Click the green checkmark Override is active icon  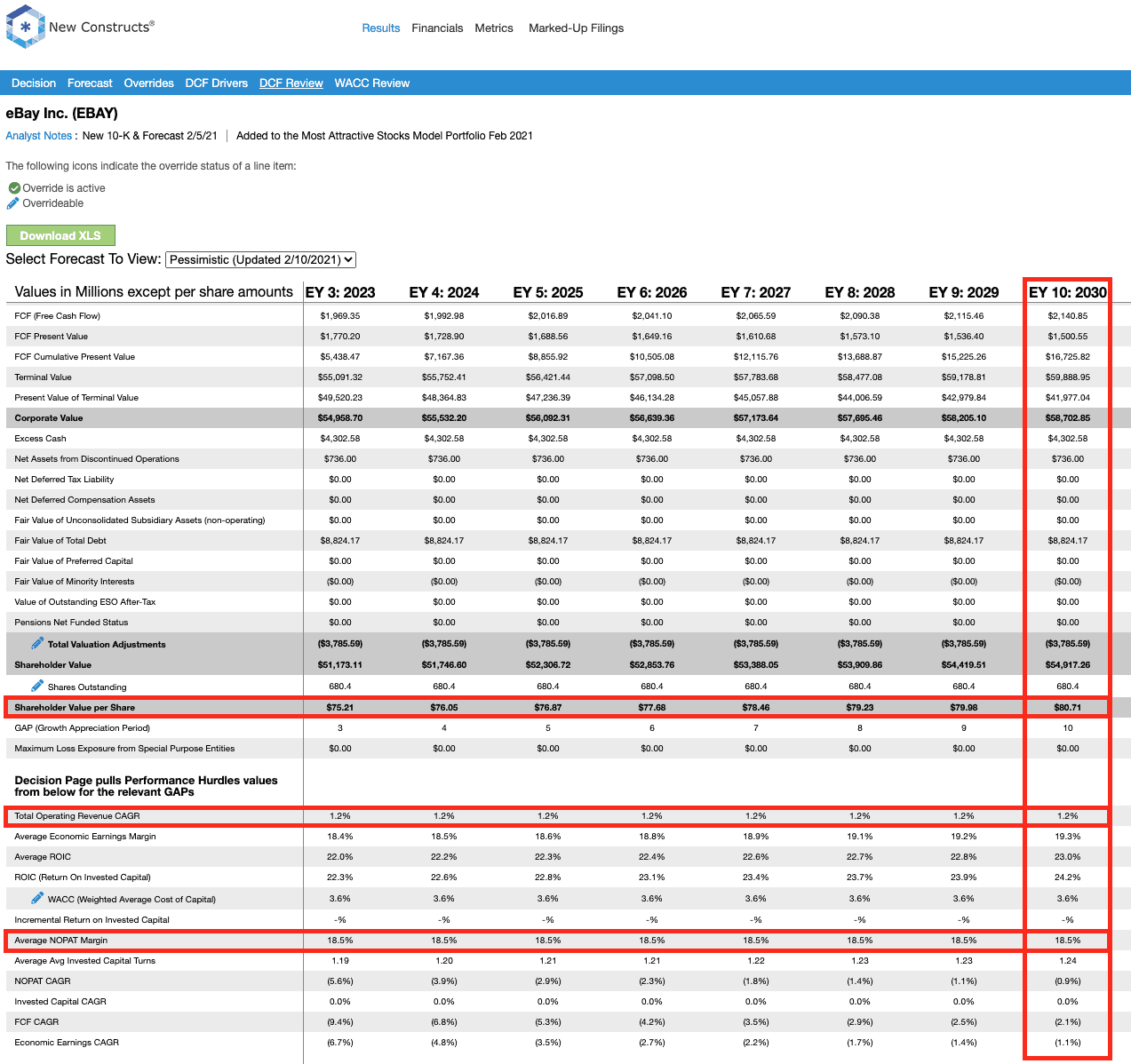click(14, 188)
